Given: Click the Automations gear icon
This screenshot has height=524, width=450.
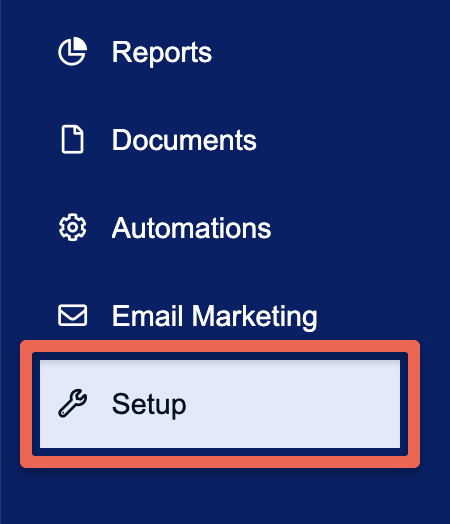Looking at the screenshot, I should 72,227.
